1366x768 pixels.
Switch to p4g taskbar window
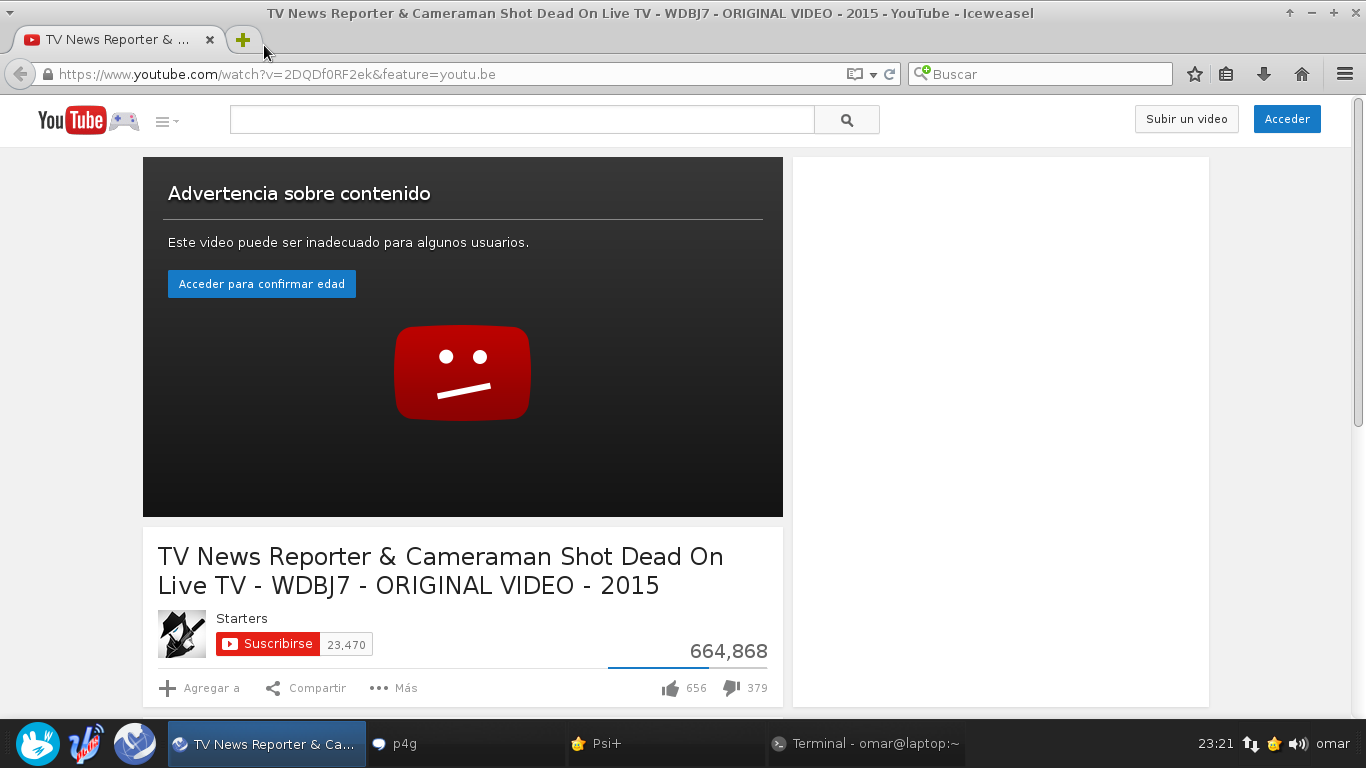click(x=466, y=744)
